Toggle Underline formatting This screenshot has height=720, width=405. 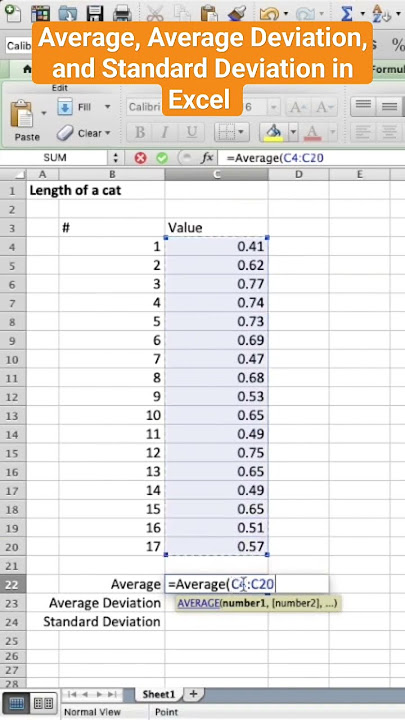click(x=191, y=133)
